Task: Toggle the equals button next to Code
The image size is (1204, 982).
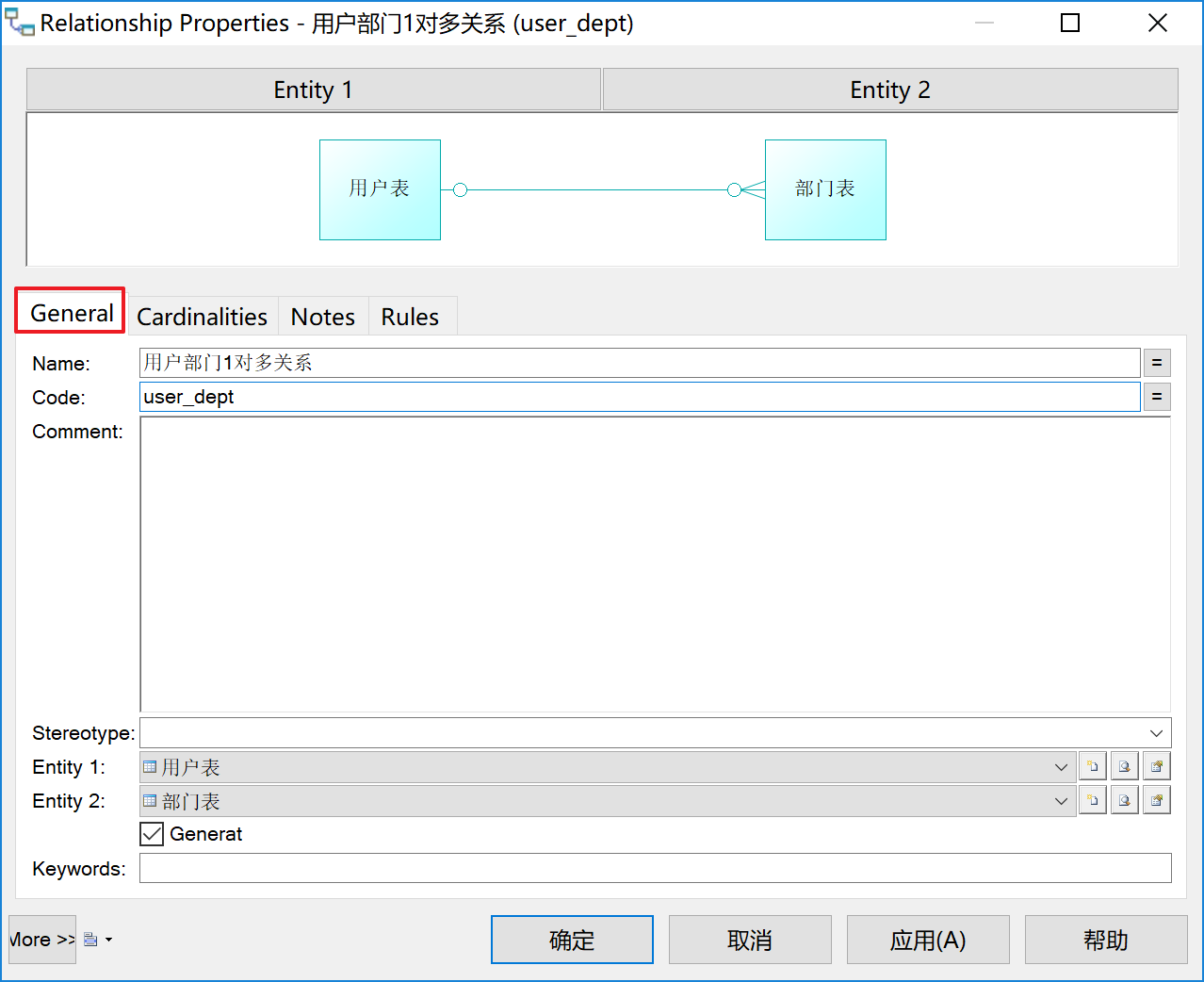Action: [1157, 397]
